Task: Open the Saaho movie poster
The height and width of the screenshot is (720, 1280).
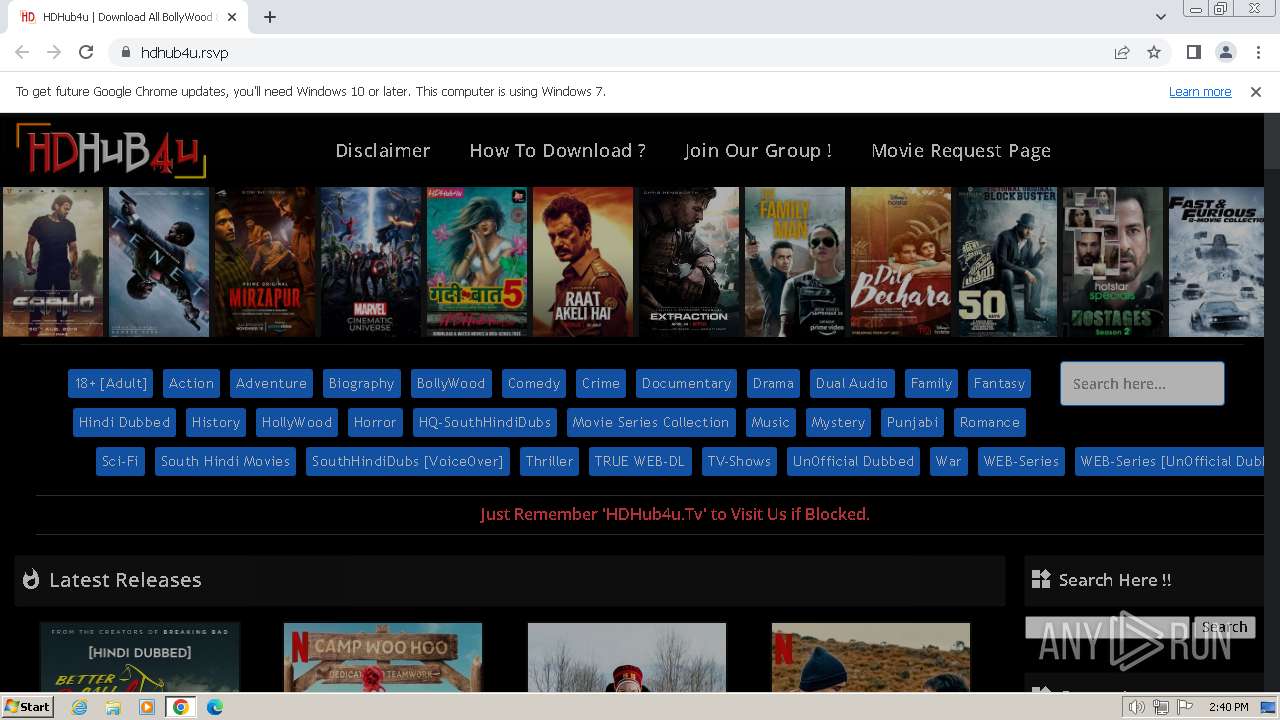Action: pos(53,262)
